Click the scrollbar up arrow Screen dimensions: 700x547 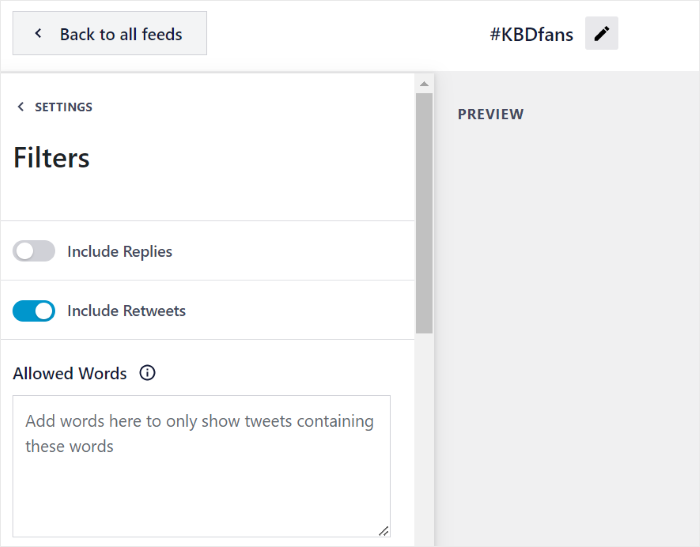tap(424, 84)
